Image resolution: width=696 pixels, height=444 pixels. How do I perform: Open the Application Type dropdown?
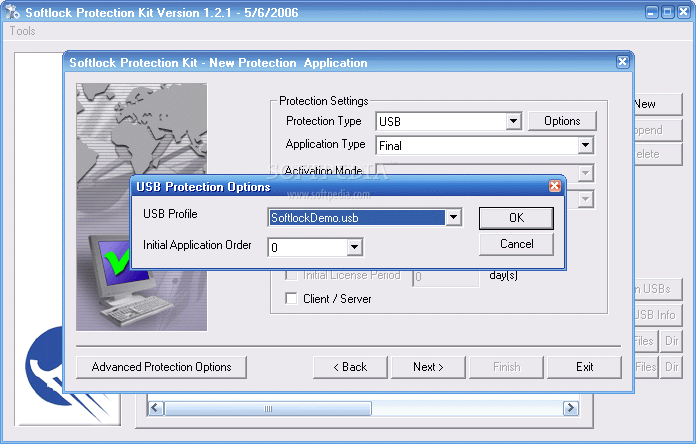[585, 145]
